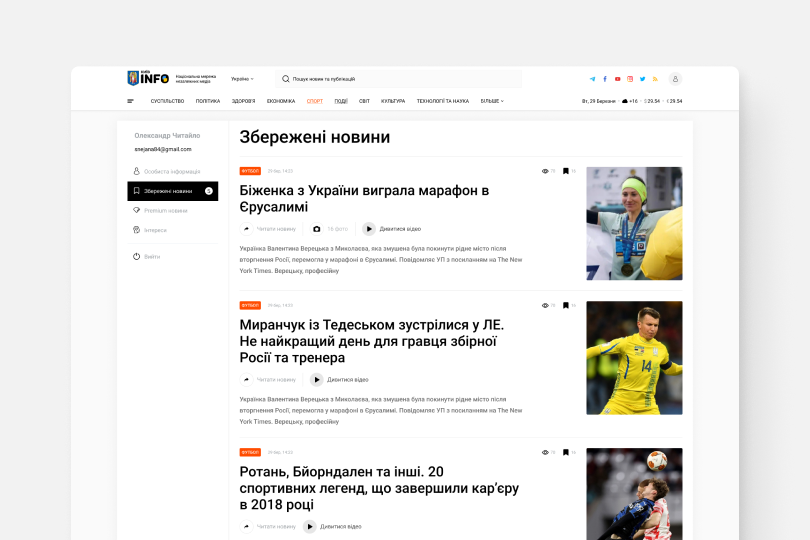Open the hamburger menu icon
Screen dimensions: 810x540
click(130, 101)
